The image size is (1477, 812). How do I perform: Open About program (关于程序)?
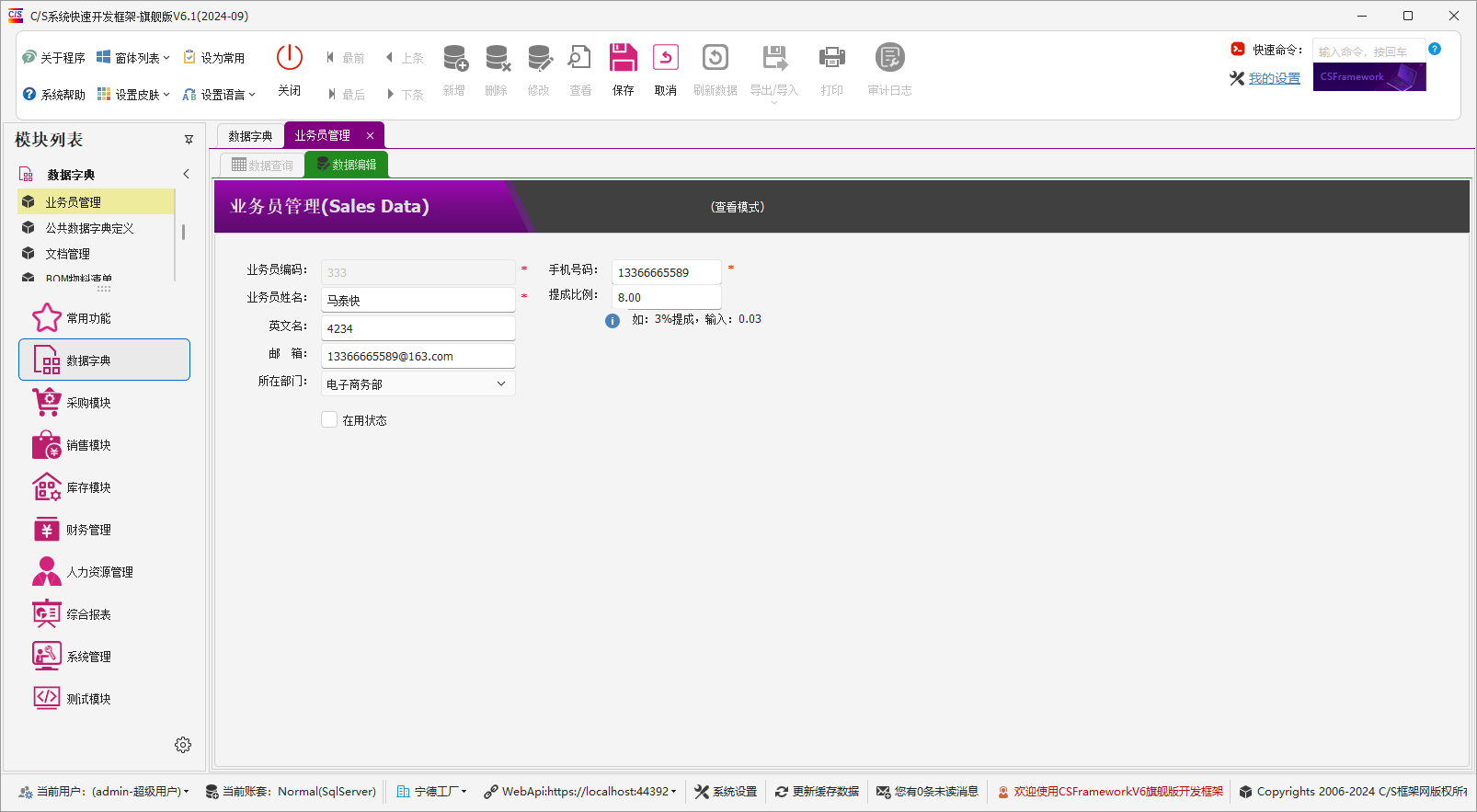53,57
